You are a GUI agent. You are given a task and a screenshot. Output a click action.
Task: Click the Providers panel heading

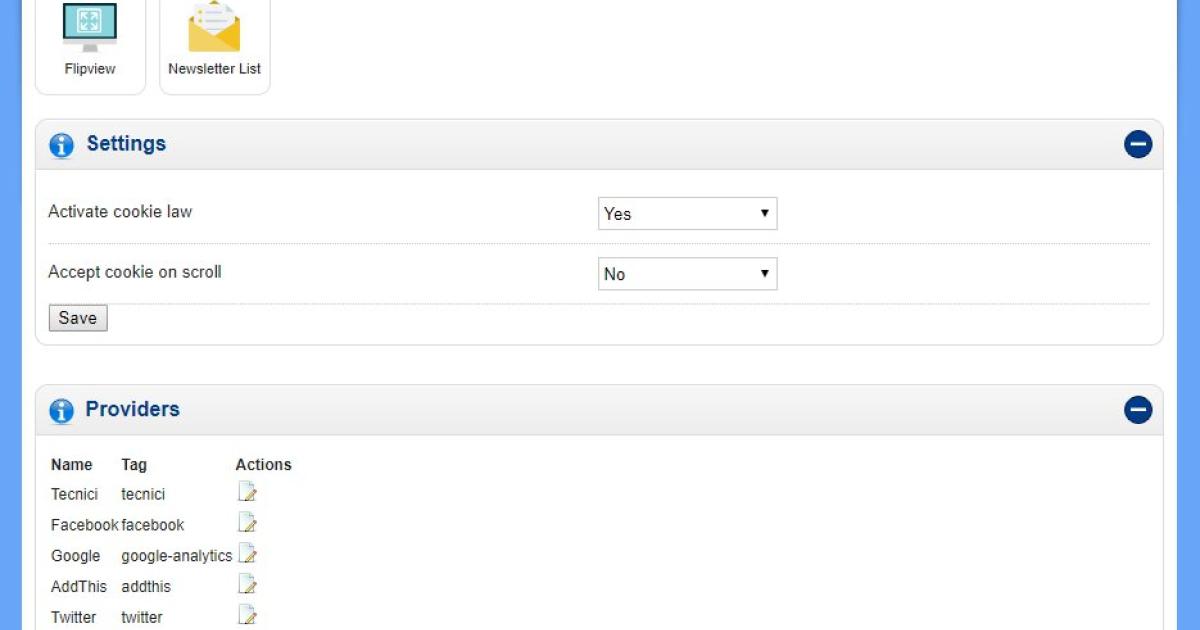(x=132, y=409)
